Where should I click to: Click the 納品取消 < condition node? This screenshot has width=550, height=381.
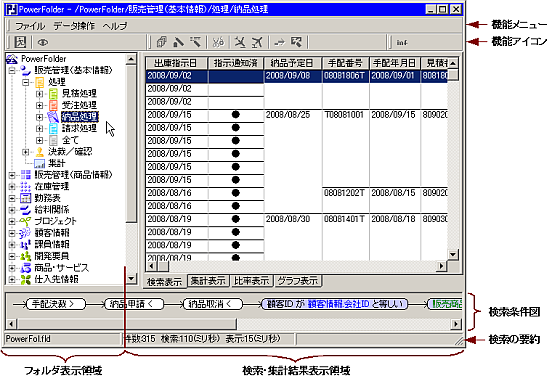(213, 304)
